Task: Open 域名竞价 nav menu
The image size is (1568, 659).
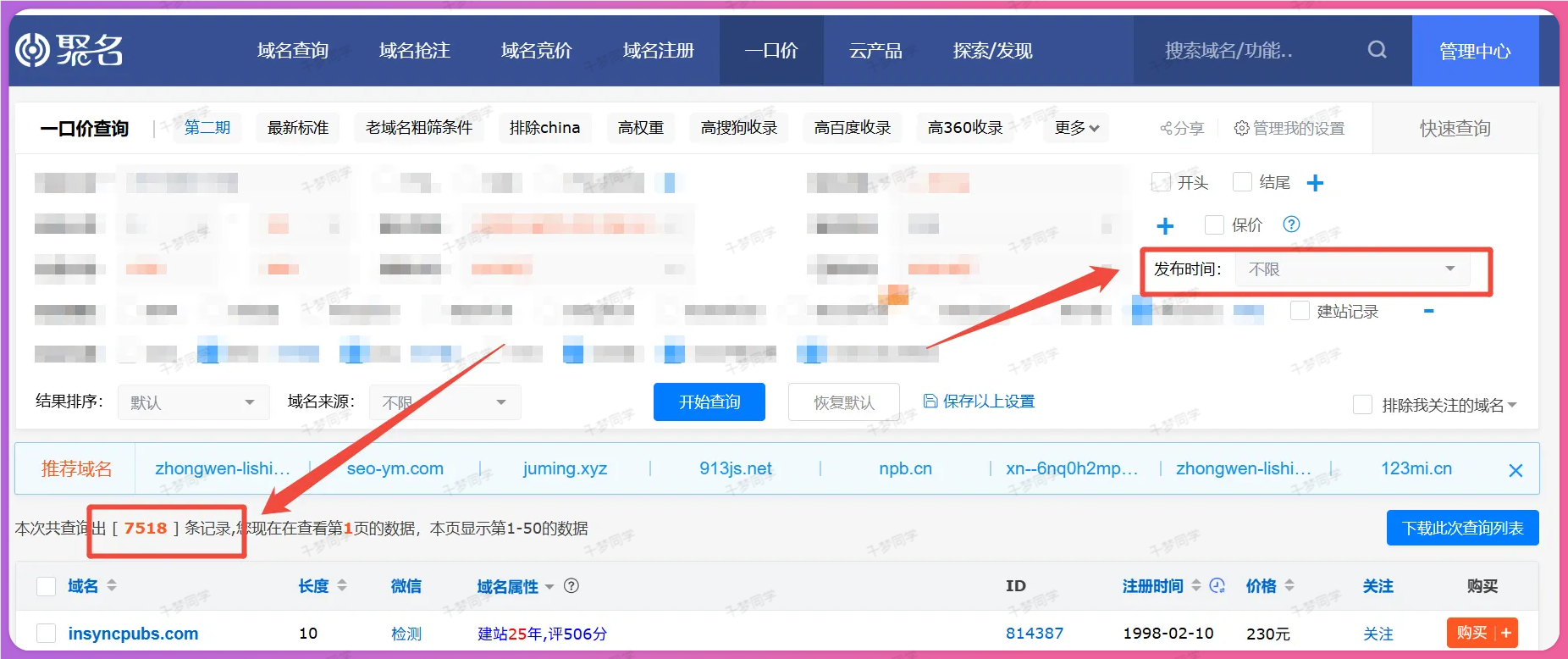Action: tap(537, 51)
